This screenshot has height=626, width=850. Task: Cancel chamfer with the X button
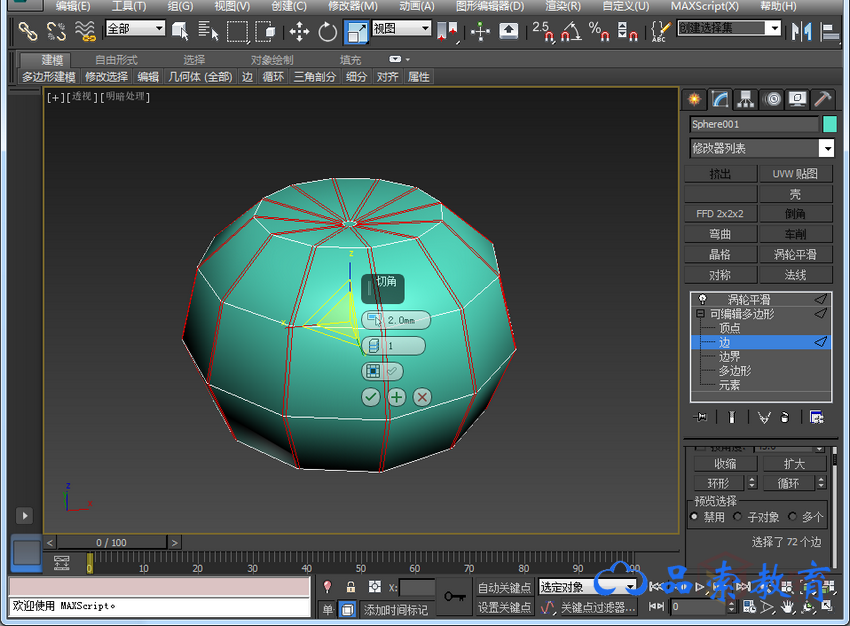coord(422,397)
